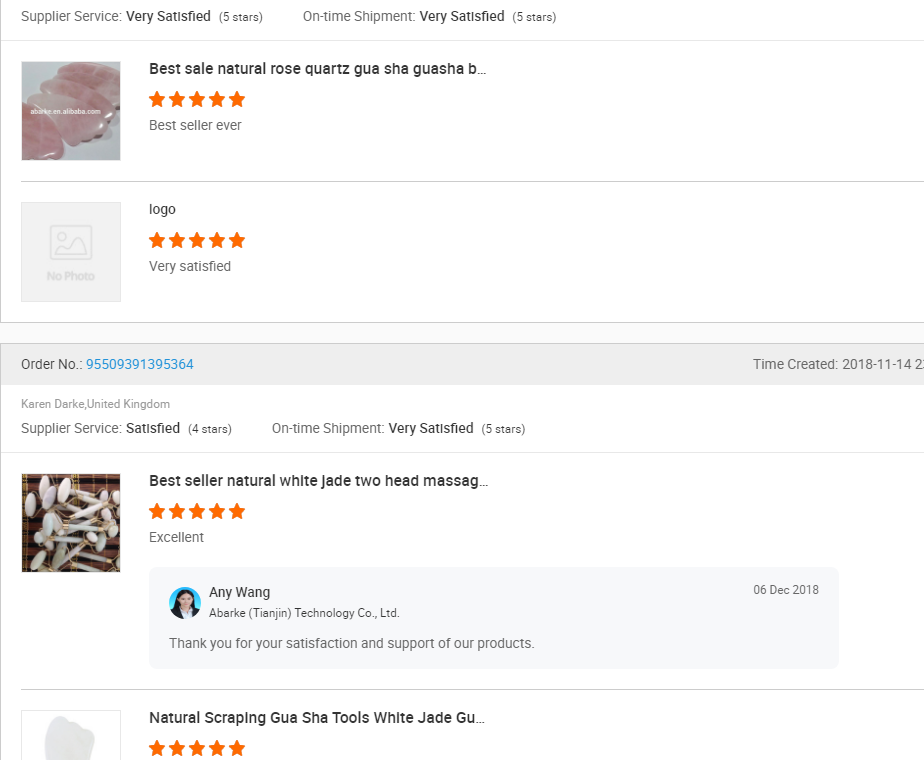Open order number 95509391395364 link
The height and width of the screenshot is (760, 924).
(x=140, y=364)
